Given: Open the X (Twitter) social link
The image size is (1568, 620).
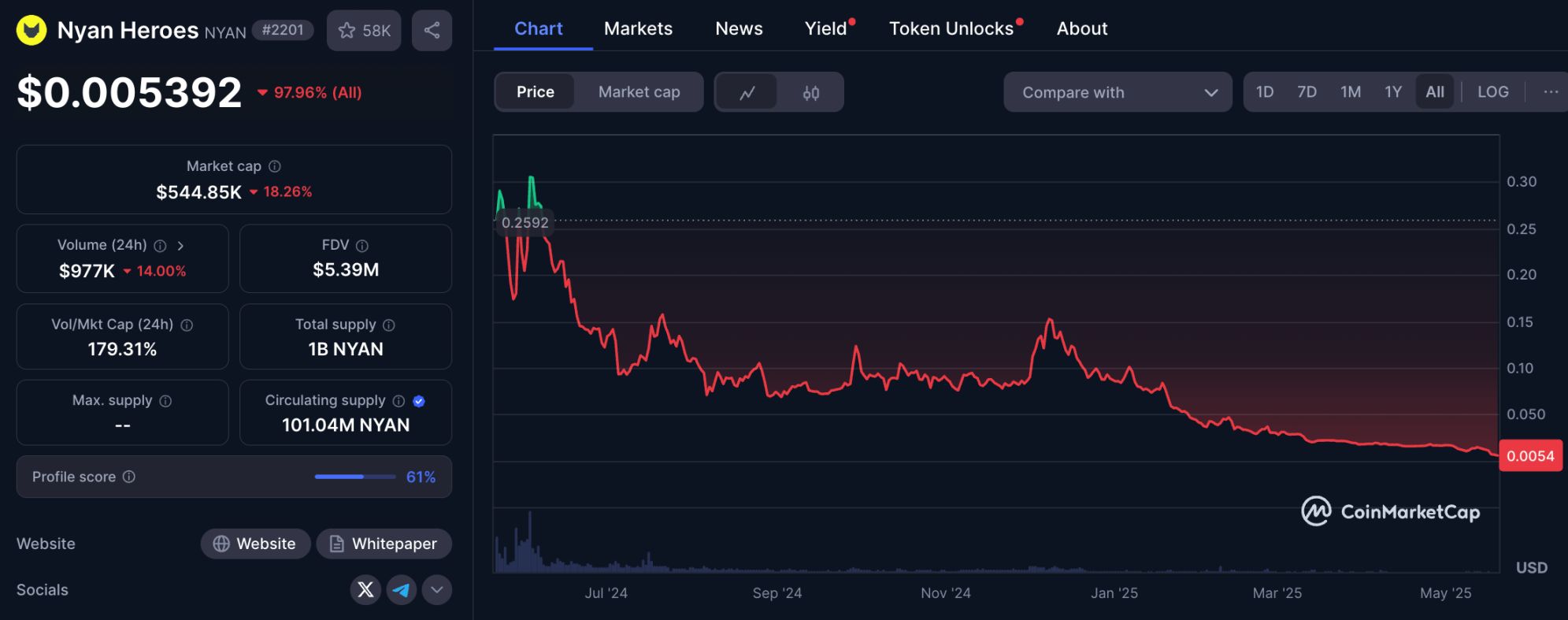Looking at the screenshot, I should (x=365, y=589).
